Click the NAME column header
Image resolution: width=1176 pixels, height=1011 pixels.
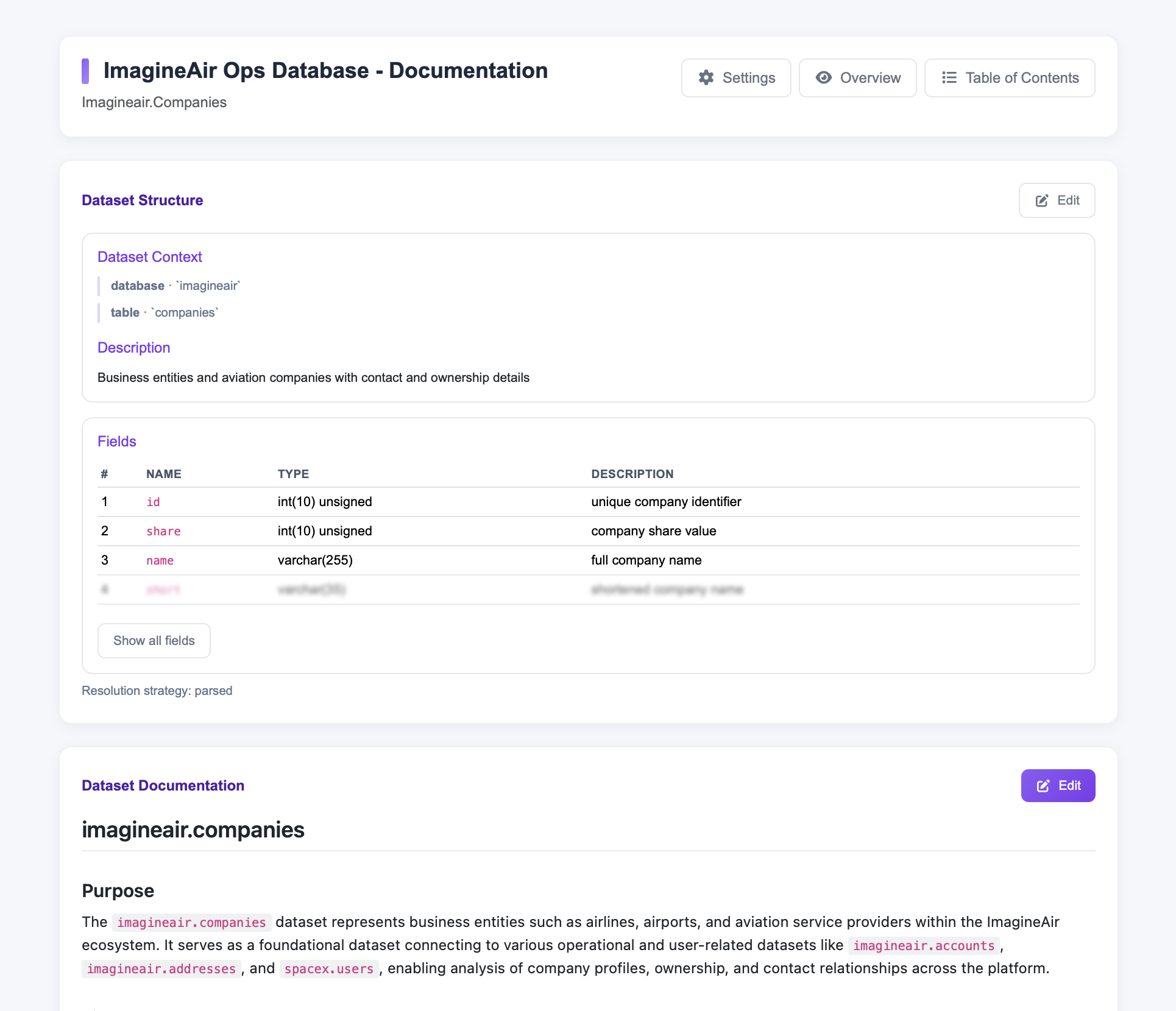(x=164, y=474)
